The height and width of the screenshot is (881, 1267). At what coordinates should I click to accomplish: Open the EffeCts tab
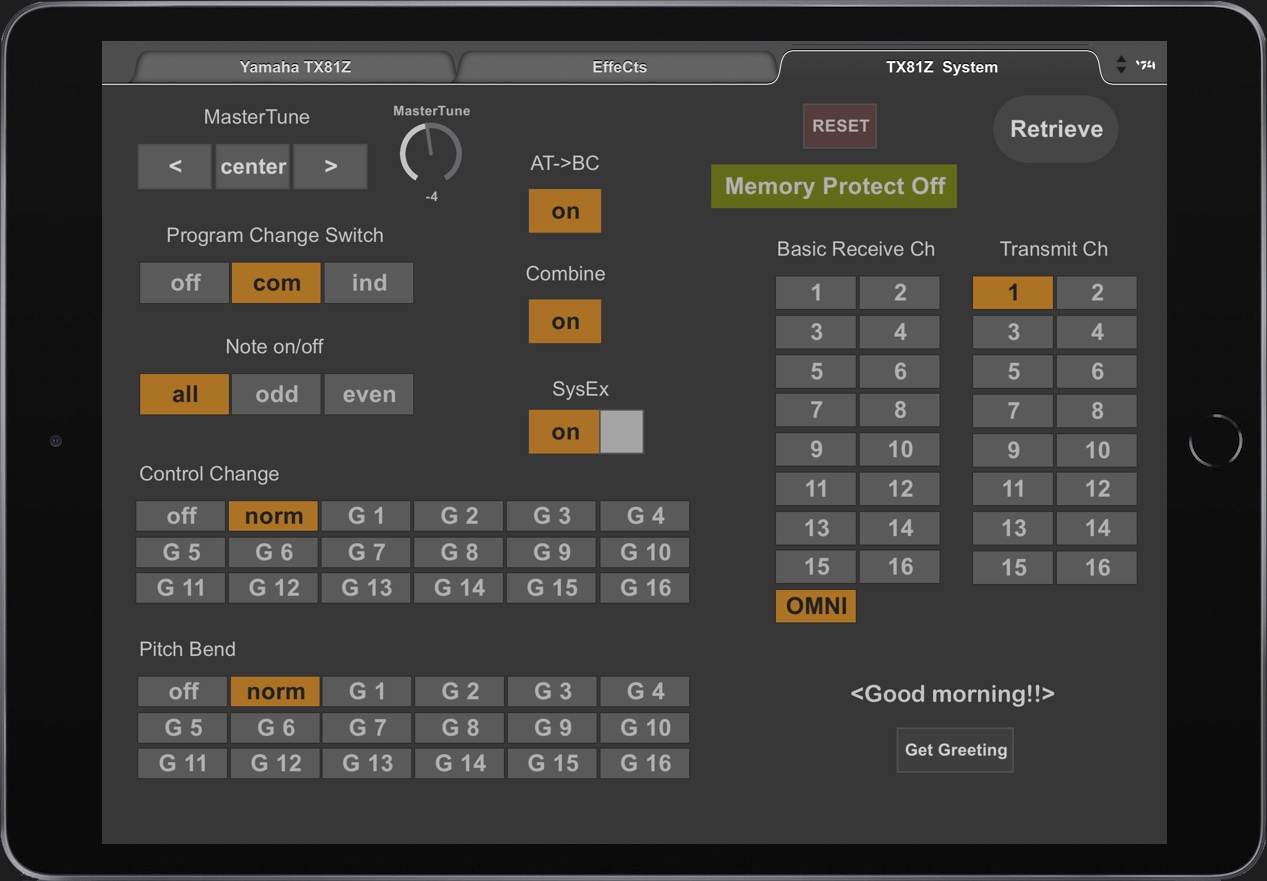tap(619, 67)
